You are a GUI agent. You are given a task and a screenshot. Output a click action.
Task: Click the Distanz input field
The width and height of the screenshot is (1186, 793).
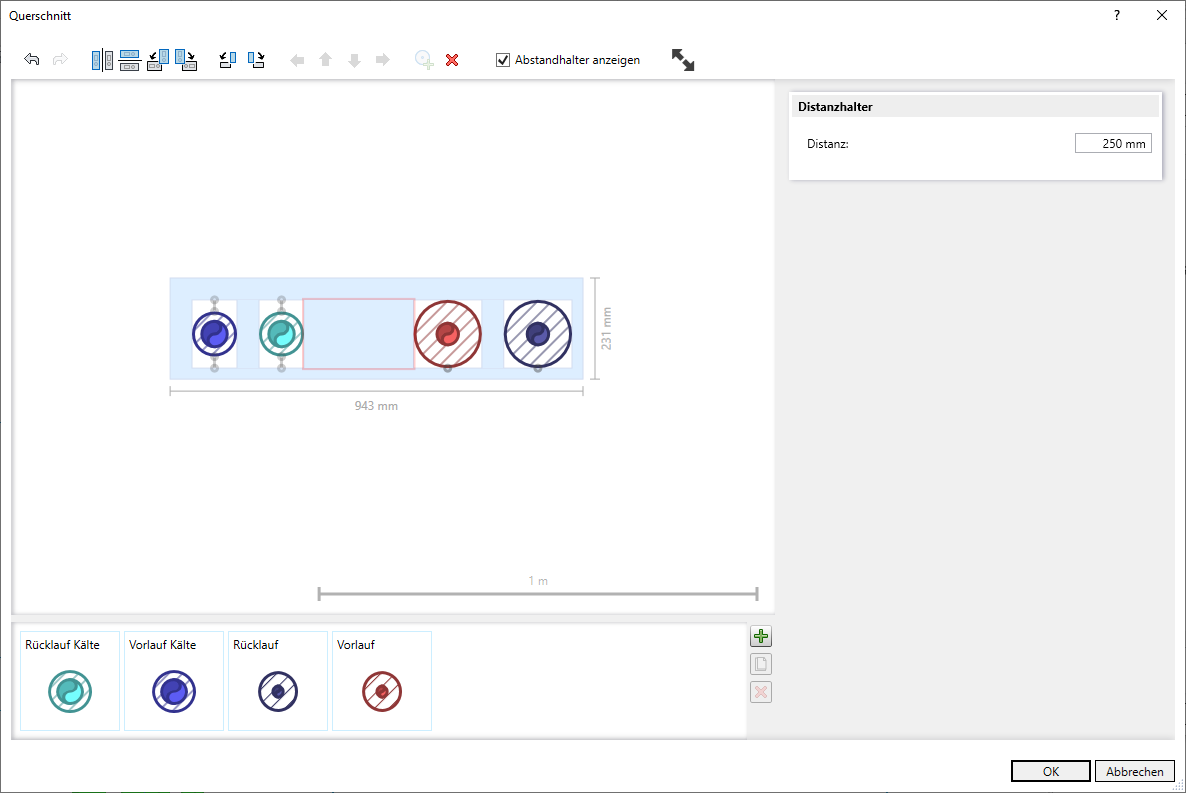(1113, 144)
